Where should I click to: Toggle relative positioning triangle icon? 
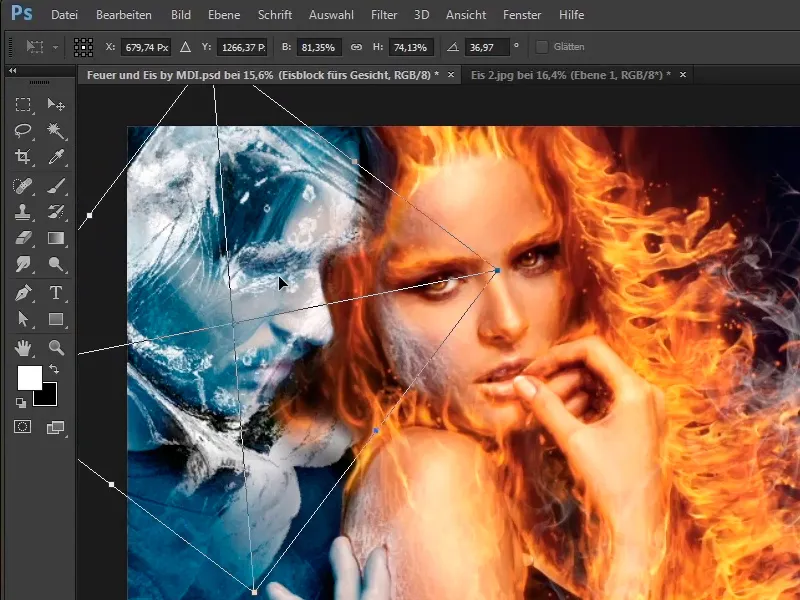click(x=185, y=47)
